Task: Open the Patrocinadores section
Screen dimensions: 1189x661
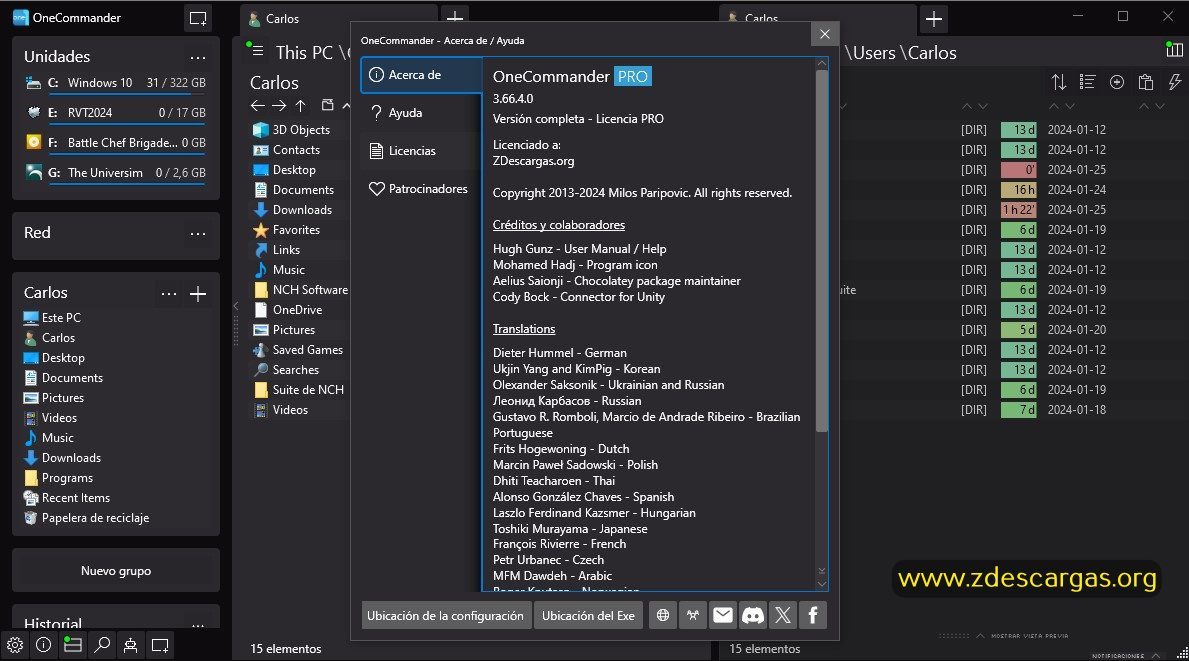Action: (x=422, y=189)
